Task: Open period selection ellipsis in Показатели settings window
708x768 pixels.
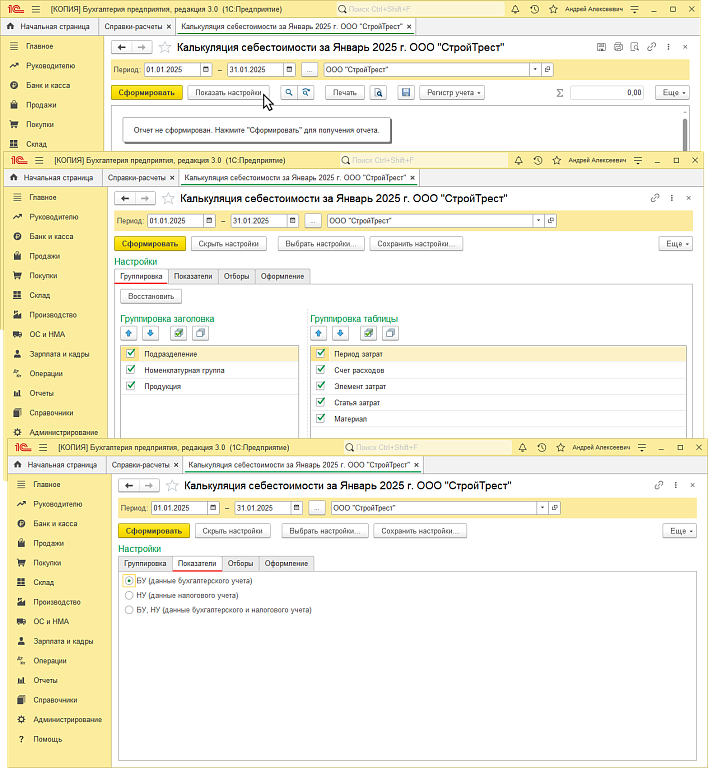Action: [x=317, y=508]
